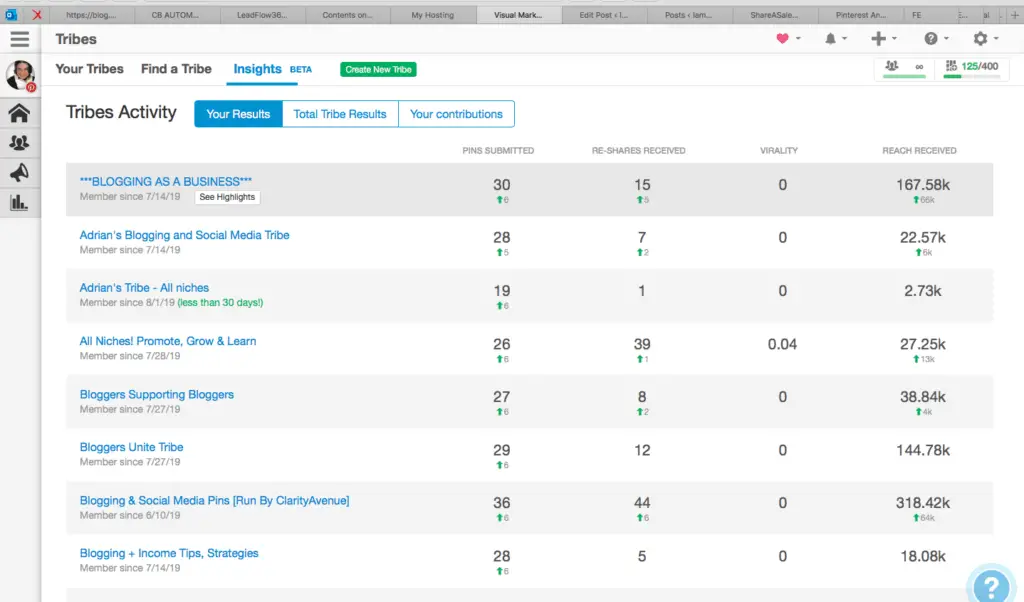
Task: Switch to the LeadFlow36... browser tab
Action: 262,15
